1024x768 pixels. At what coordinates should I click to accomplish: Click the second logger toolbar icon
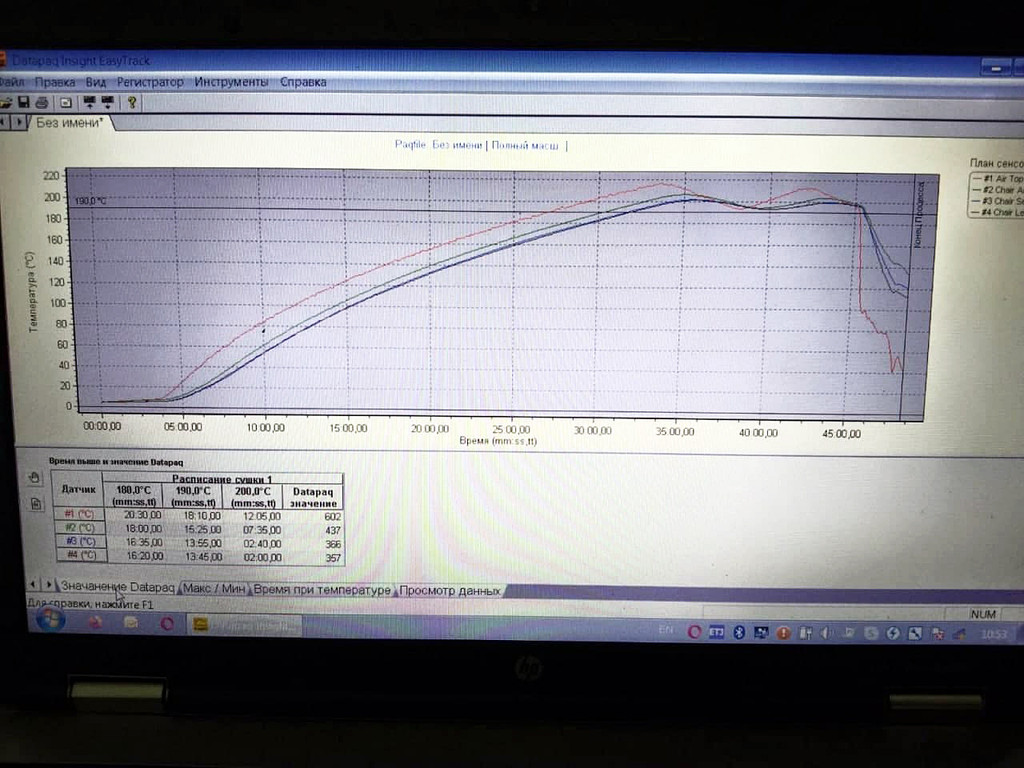click(105, 102)
